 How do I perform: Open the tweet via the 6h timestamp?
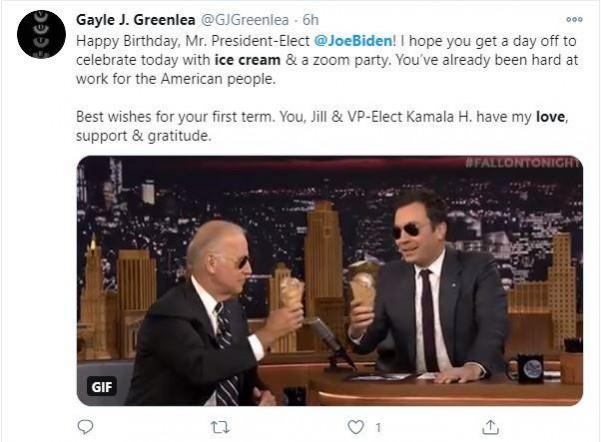(x=310, y=19)
